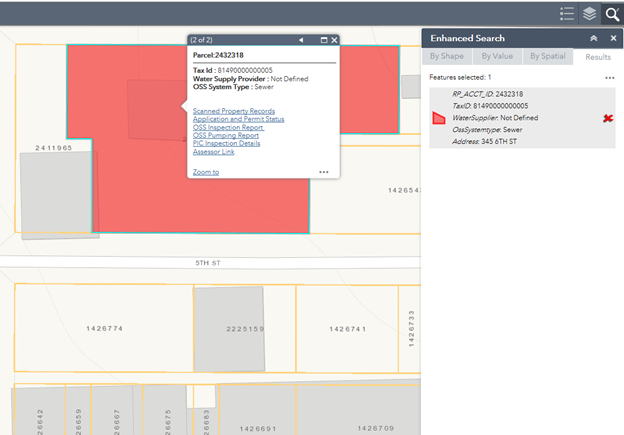Open results panel ellipsis options menu
Image resolution: width=624 pixels, height=435 pixels.
pos(609,77)
